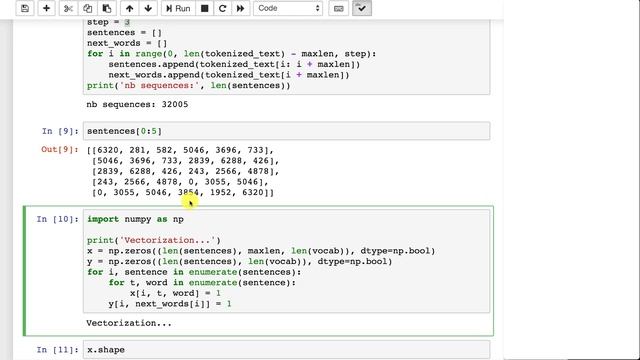Click the output row starting with 6320
This screenshot has height=360, width=640.
point(180,150)
